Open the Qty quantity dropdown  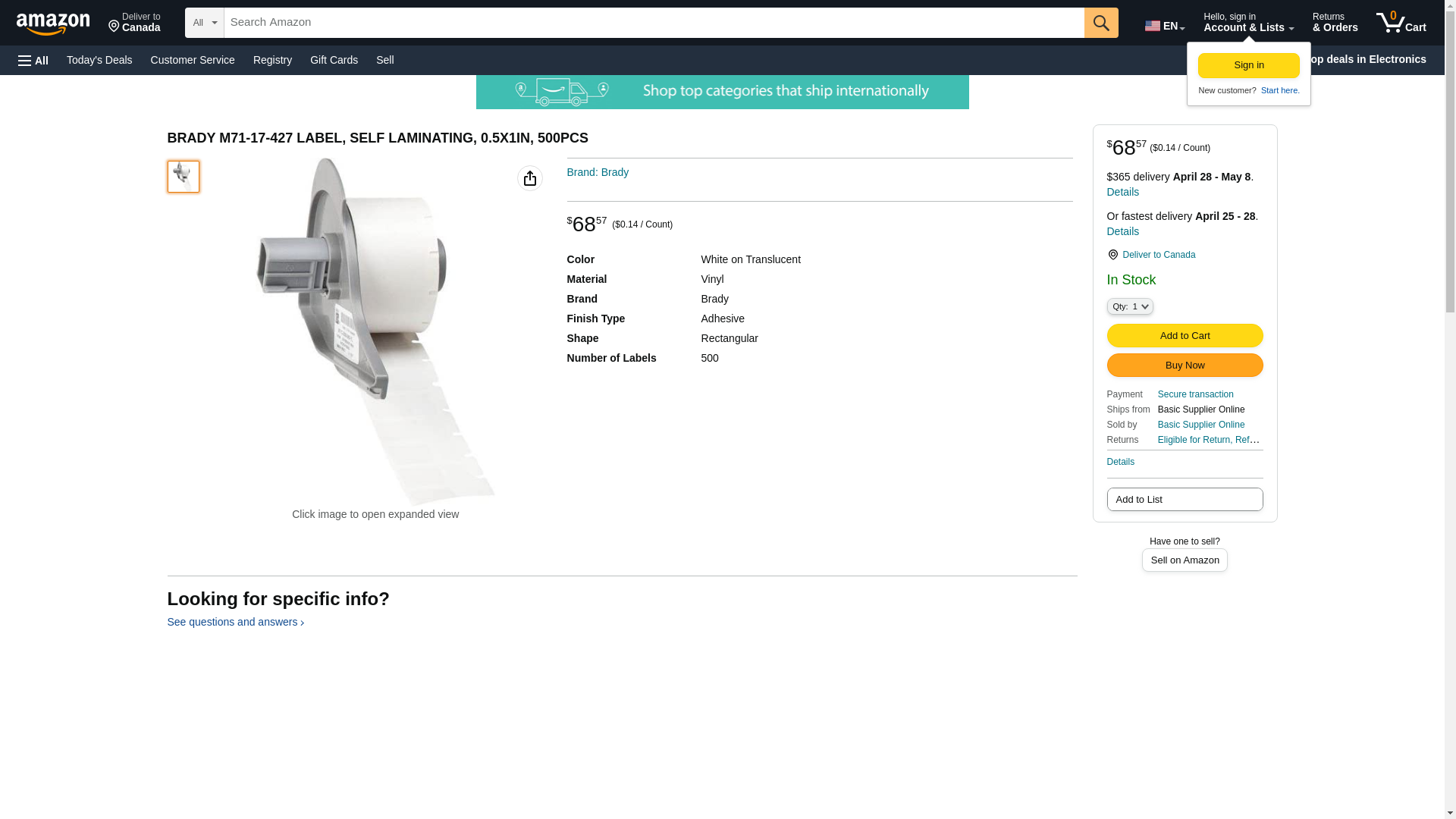[1130, 306]
